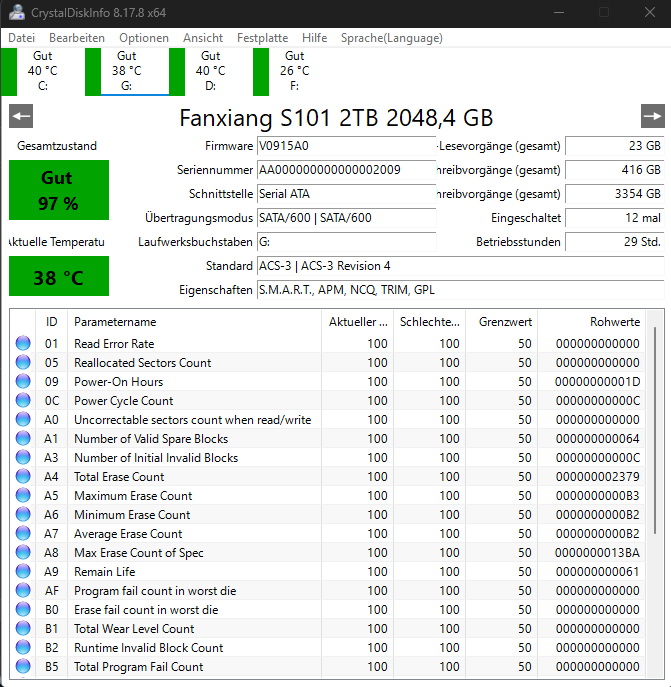Select drive D: tab at 40 °C
The image size is (671, 687).
click(x=211, y=71)
